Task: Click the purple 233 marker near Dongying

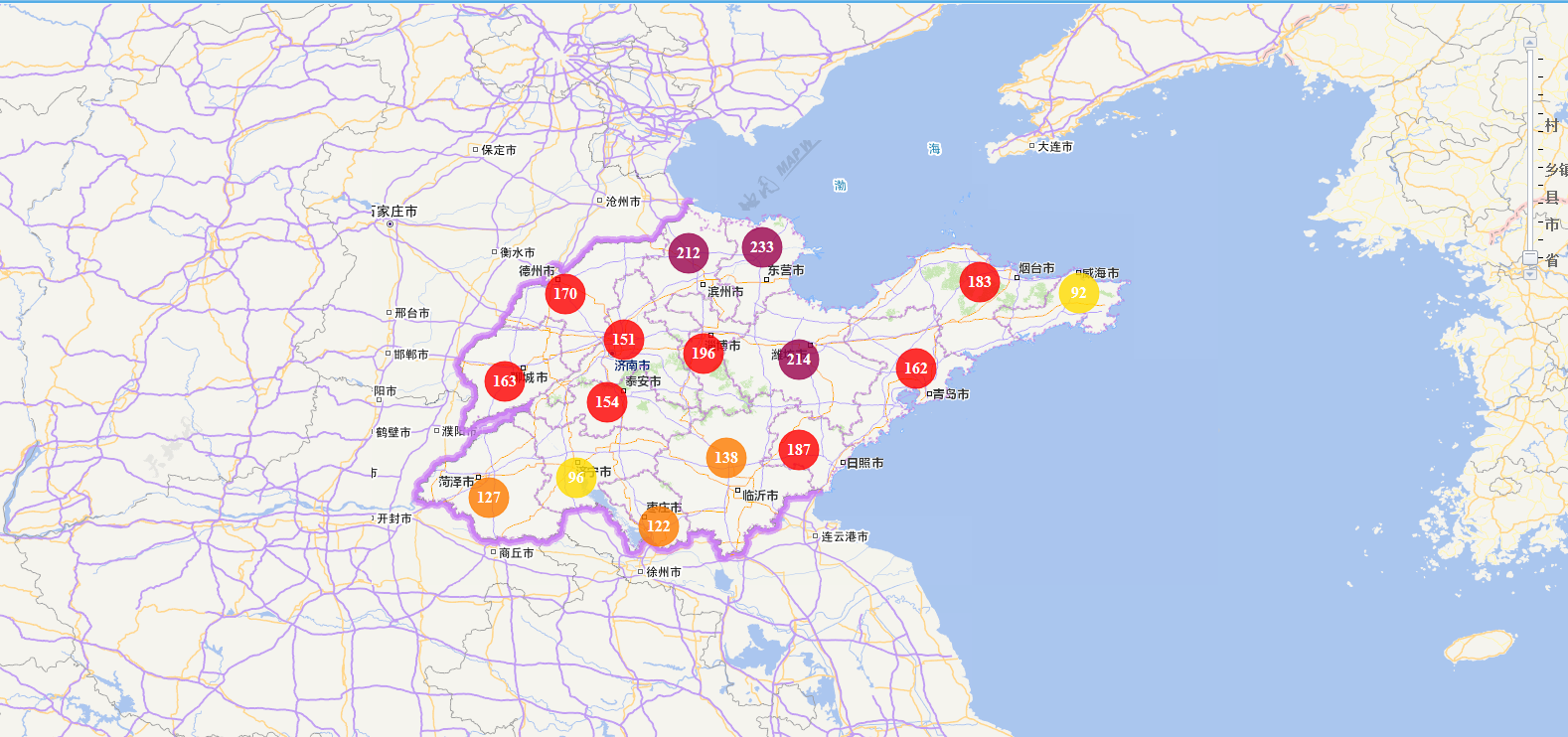Action: (762, 247)
